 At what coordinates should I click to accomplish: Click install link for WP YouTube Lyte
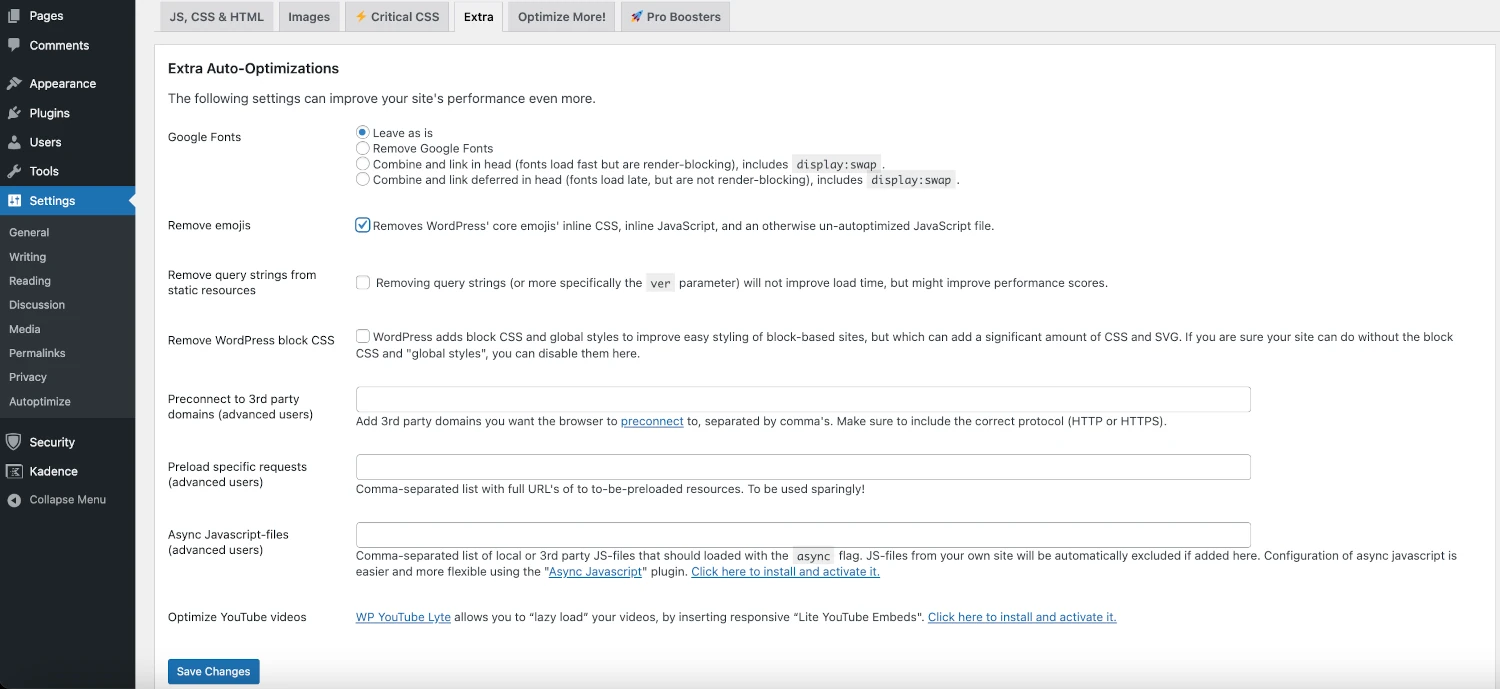(1022, 617)
